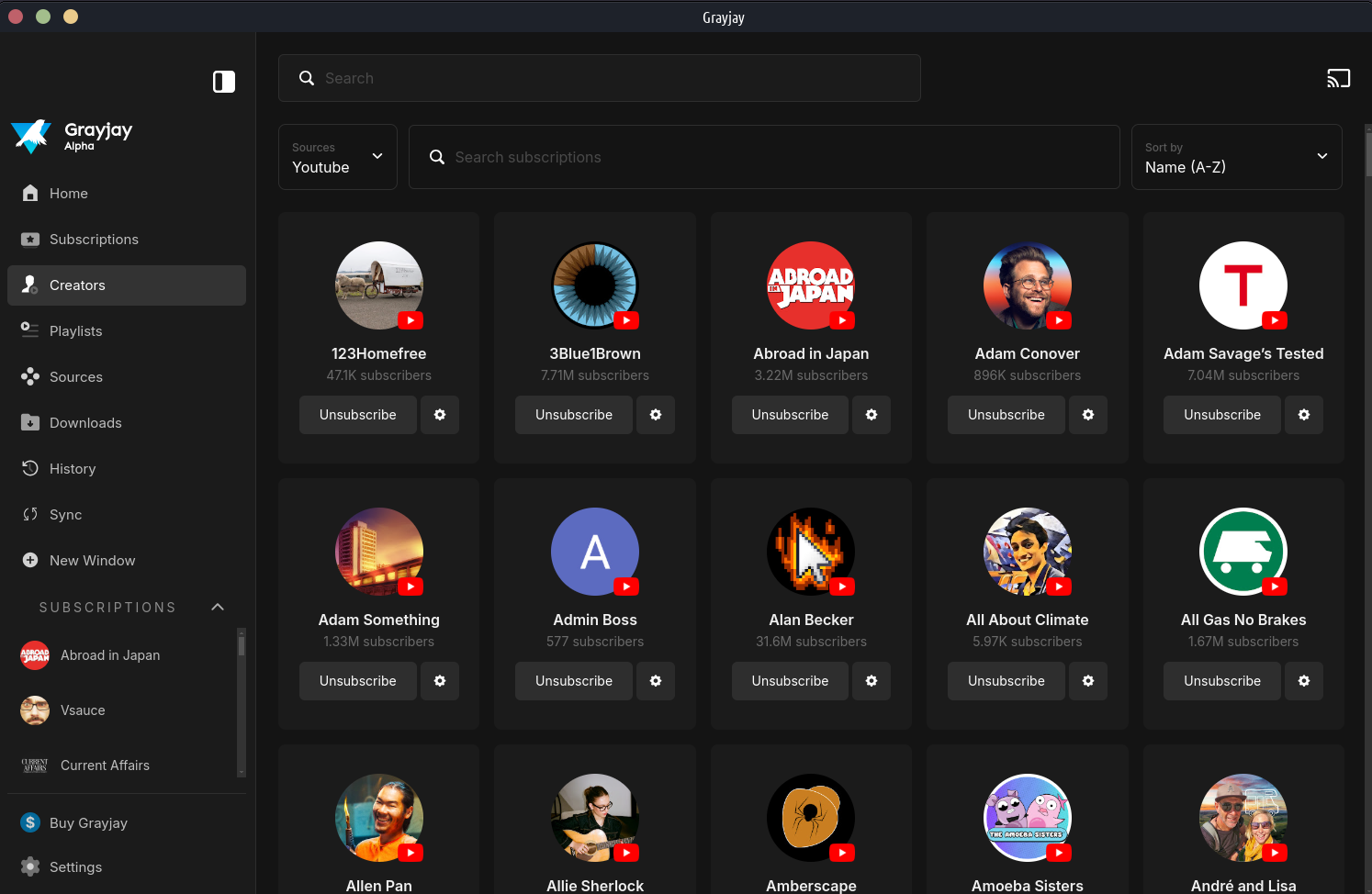
Task: Open a New Window
Action: (x=92, y=561)
